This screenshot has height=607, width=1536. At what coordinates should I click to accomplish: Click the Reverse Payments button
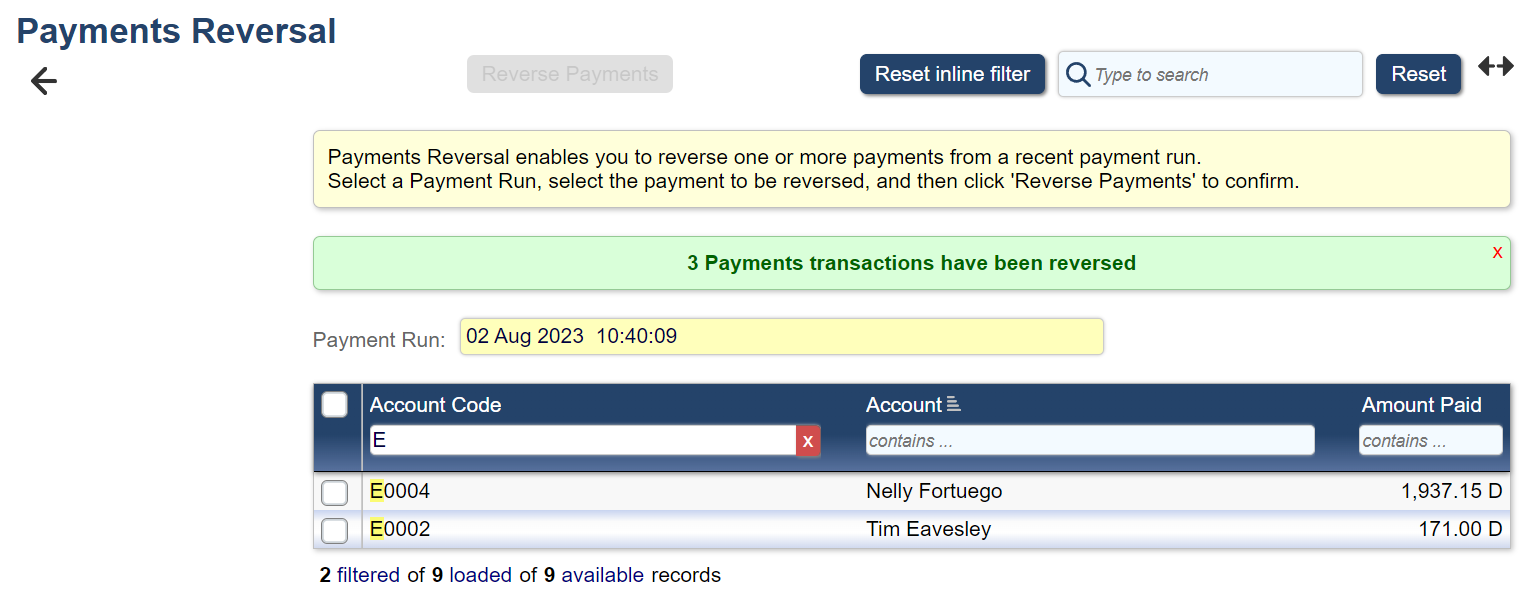[x=569, y=75]
